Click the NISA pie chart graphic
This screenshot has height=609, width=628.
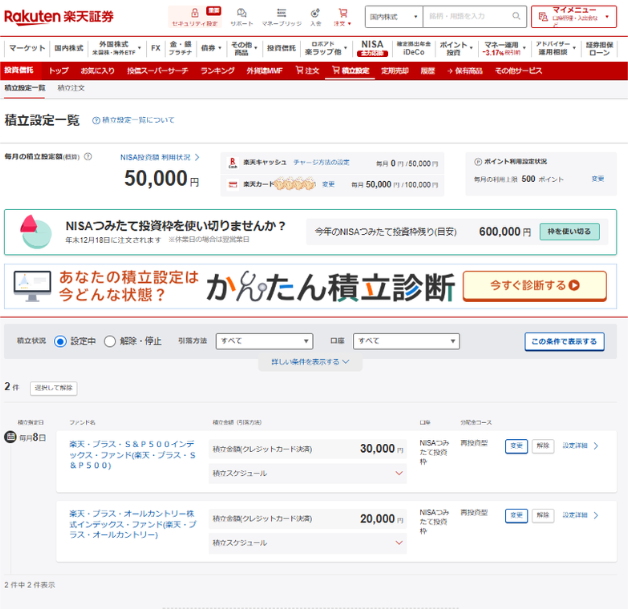coord(36,232)
